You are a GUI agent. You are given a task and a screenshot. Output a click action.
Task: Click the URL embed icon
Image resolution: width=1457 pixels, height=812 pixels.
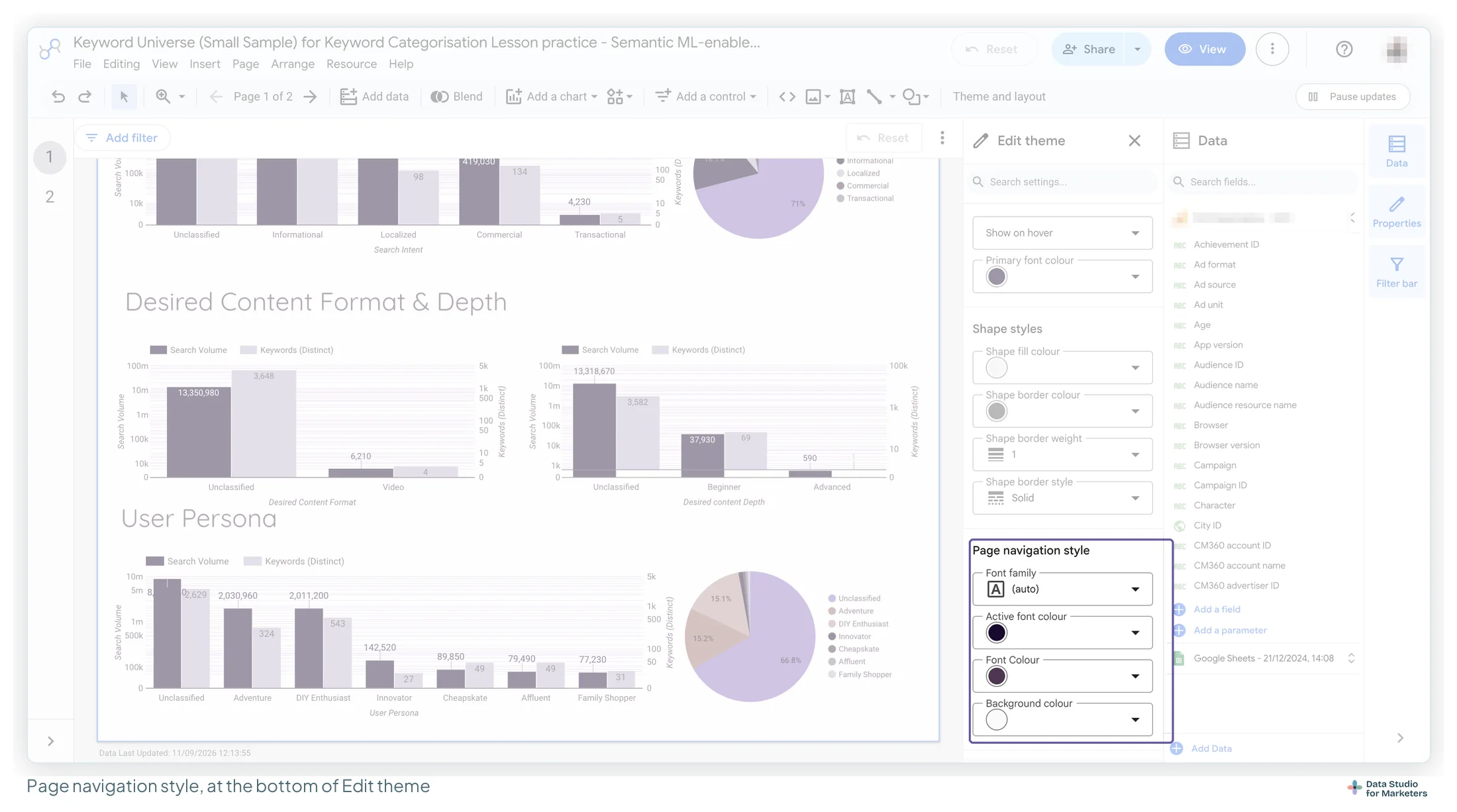click(787, 97)
